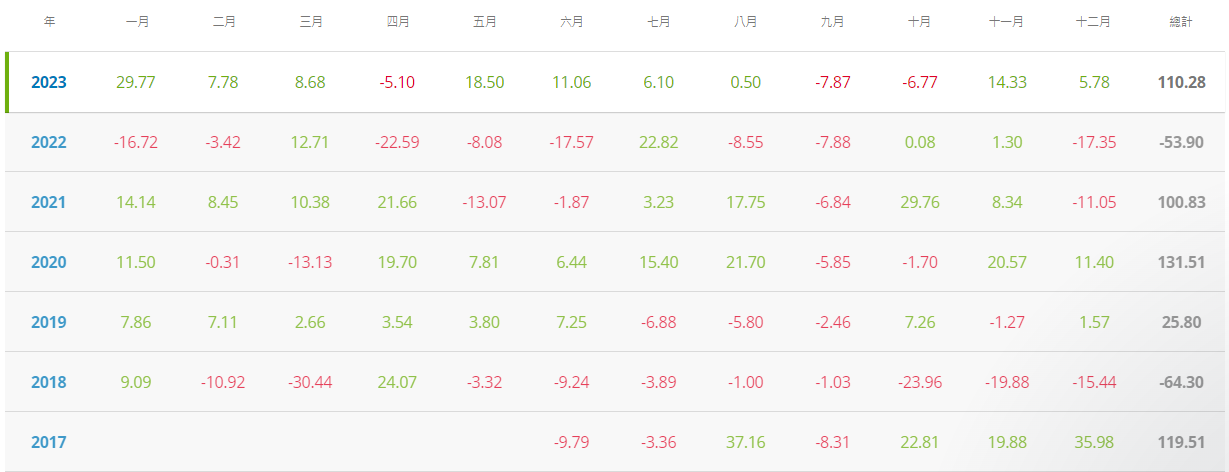This screenshot has width=1229, height=472.
Task: Click the 六月 month column header
Action: (572, 21)
